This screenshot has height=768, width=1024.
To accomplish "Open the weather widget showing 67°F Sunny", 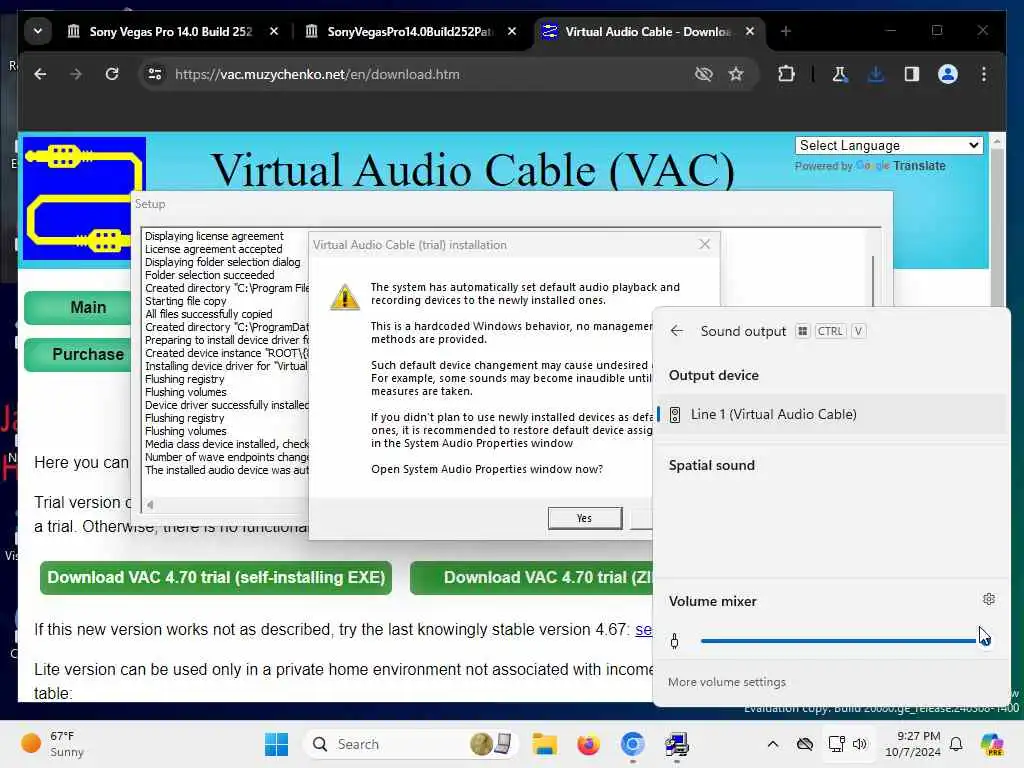I will tap(54, 744).
